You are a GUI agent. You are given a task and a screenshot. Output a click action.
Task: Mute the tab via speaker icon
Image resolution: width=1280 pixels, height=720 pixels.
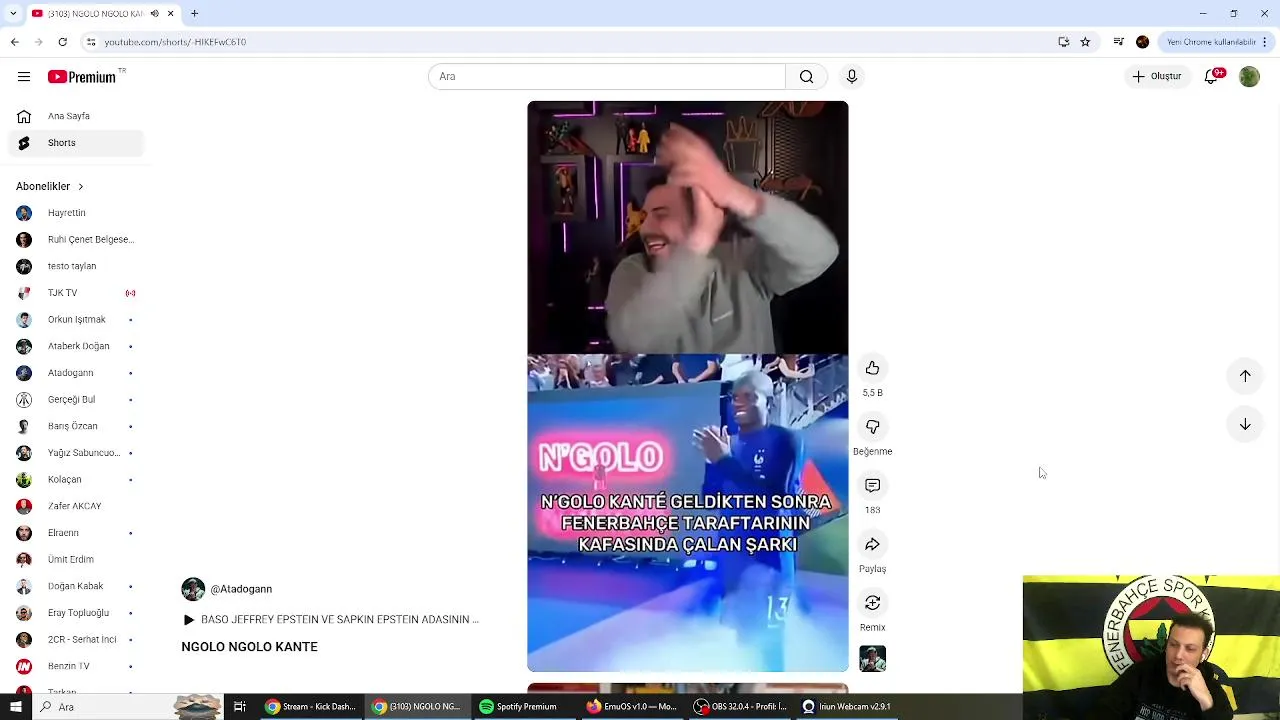coord(154,13)
